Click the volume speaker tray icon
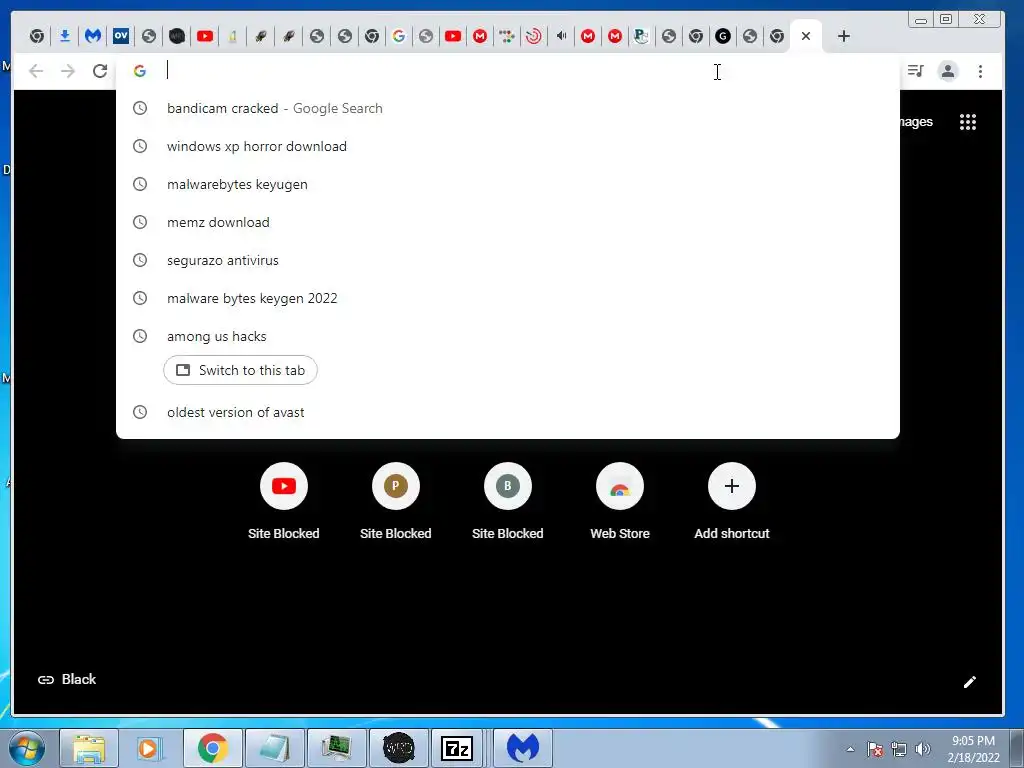1024x768 pixels. (923, 749)
